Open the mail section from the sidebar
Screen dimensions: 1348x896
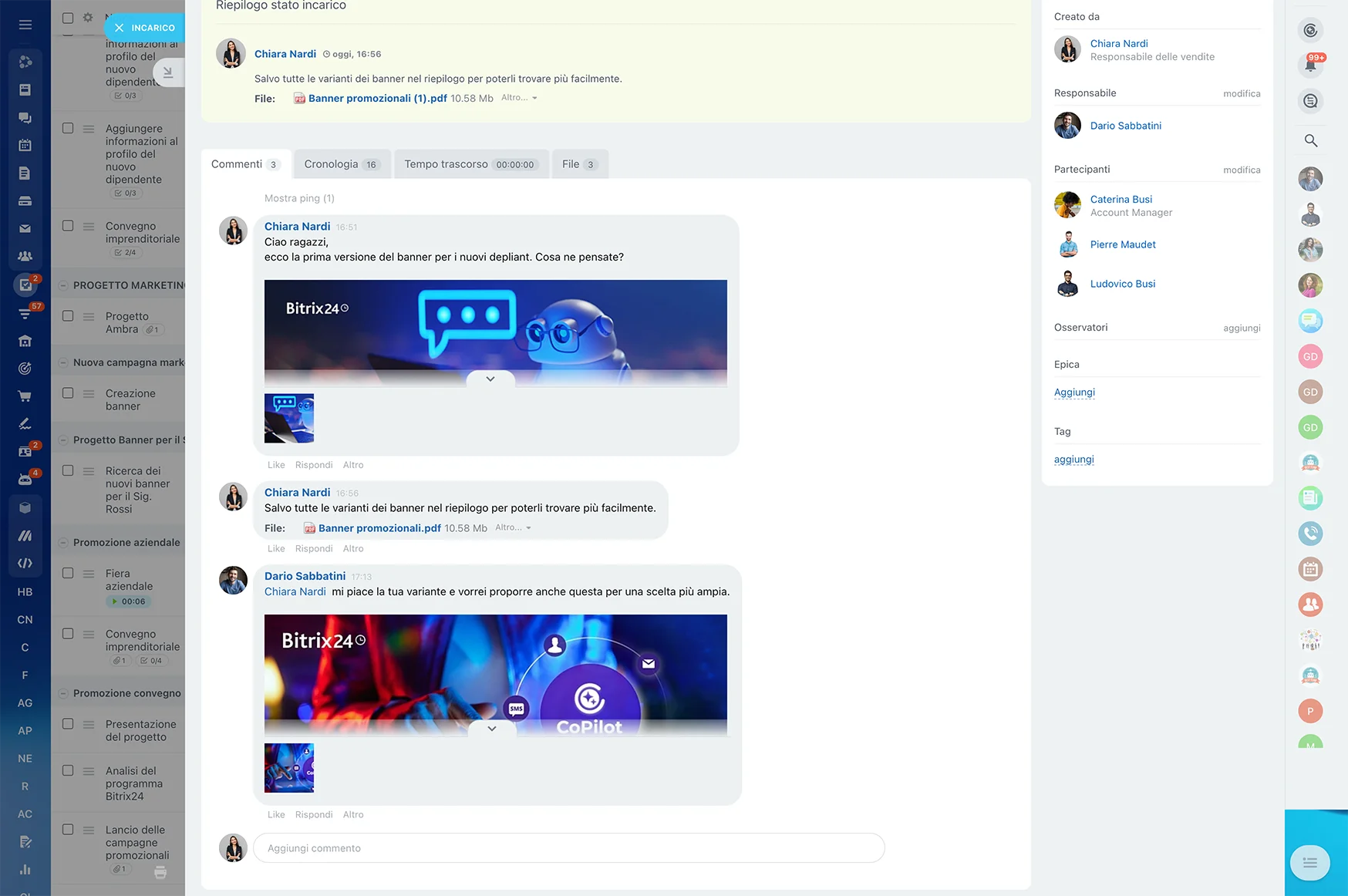(x=25, y=228)
